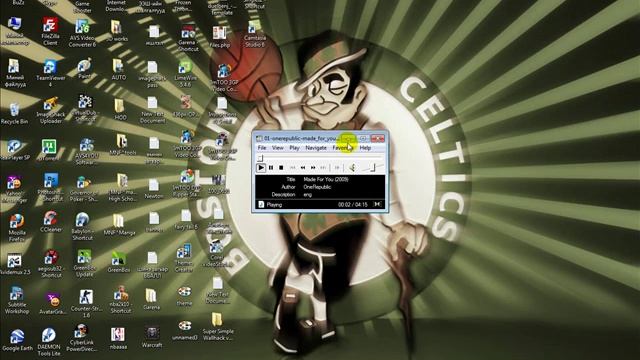Select the FileZilla Client desktop icon

tap(50, 32)
